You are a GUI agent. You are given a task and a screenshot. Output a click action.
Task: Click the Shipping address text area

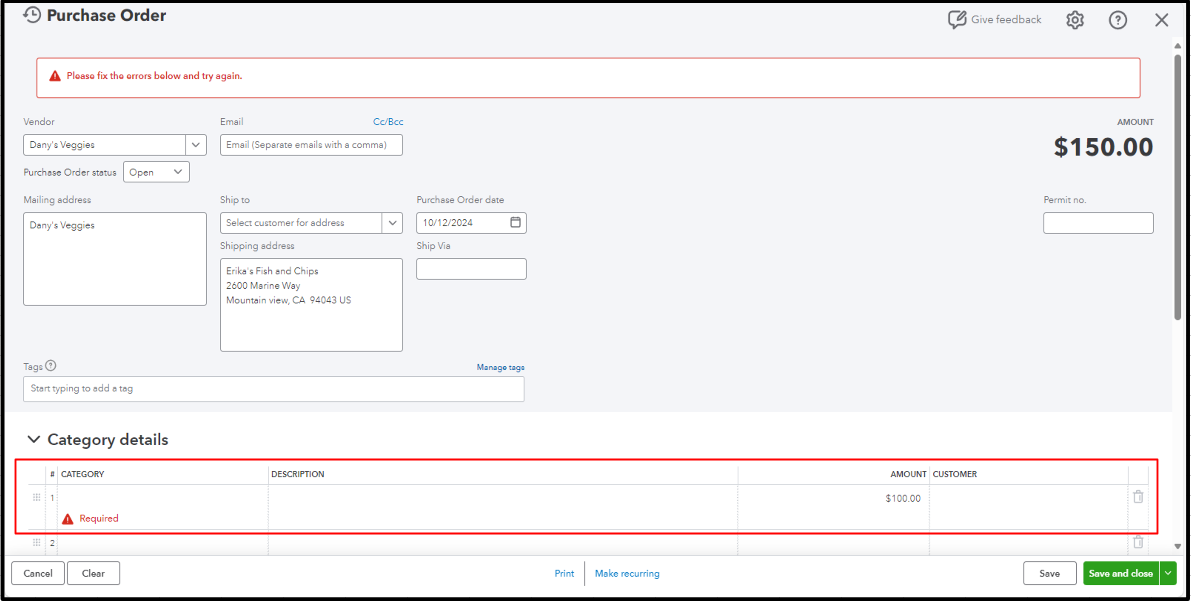[x=311, y=305]
